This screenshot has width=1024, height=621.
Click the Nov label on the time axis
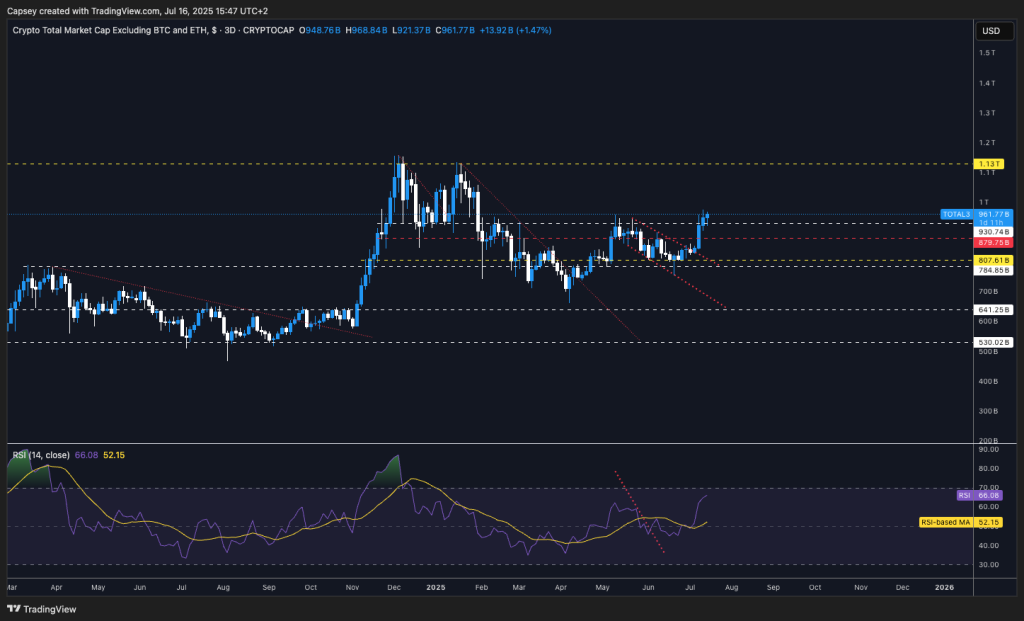pyautogui.click(x=860, y=589)
